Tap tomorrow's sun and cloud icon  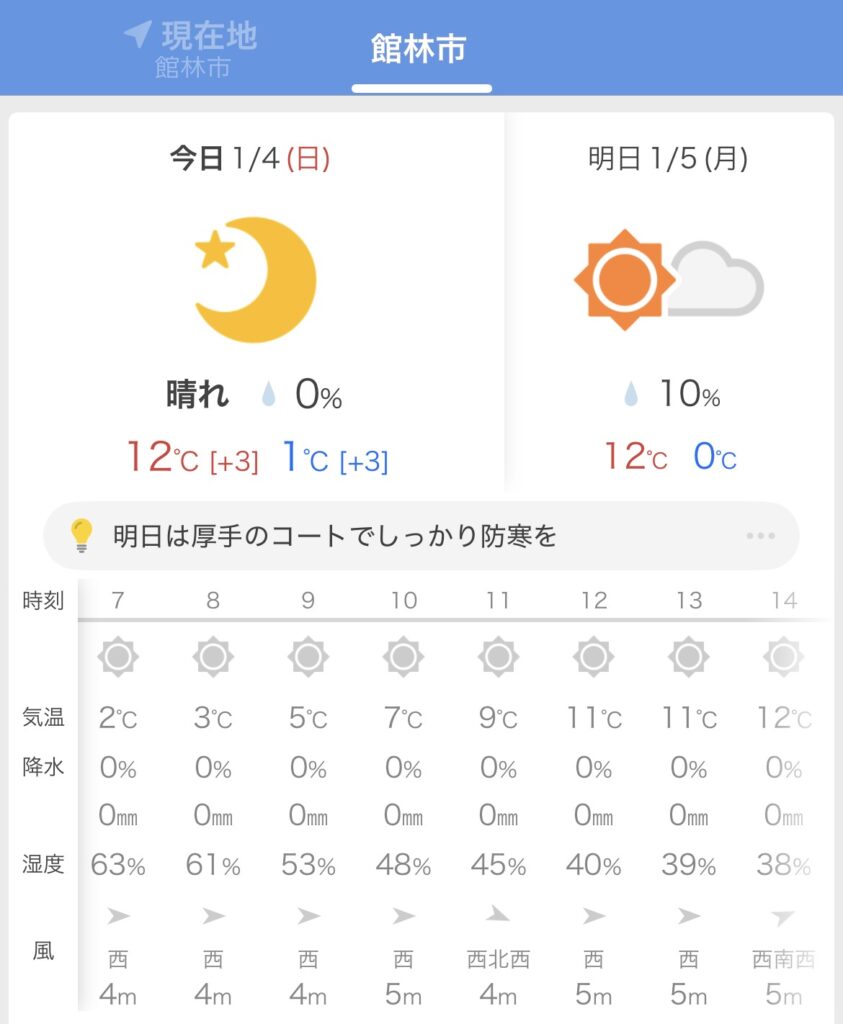pyautogui.click(x=668, y=280)
